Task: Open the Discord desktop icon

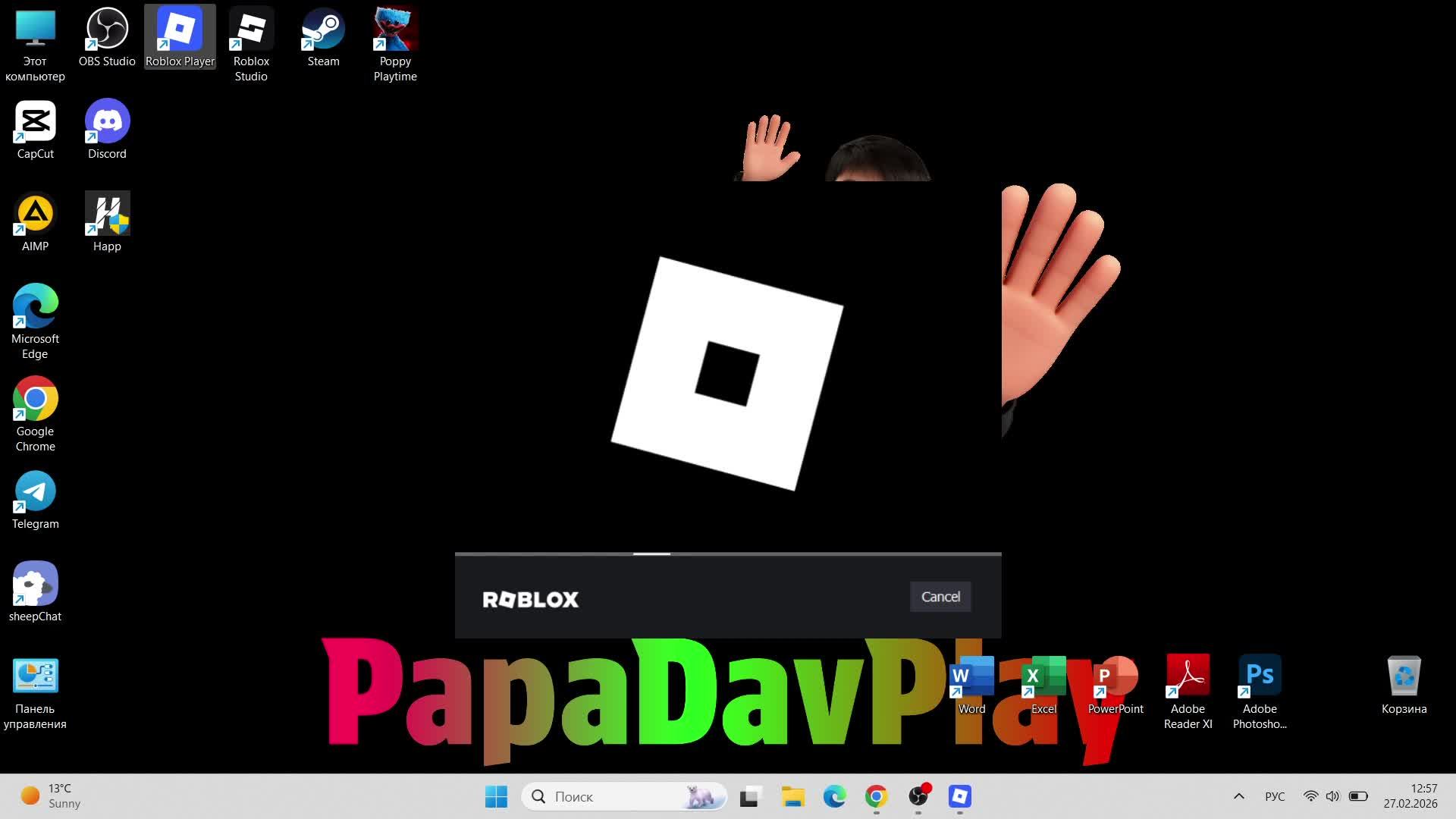Action: (x=107, y=121)
